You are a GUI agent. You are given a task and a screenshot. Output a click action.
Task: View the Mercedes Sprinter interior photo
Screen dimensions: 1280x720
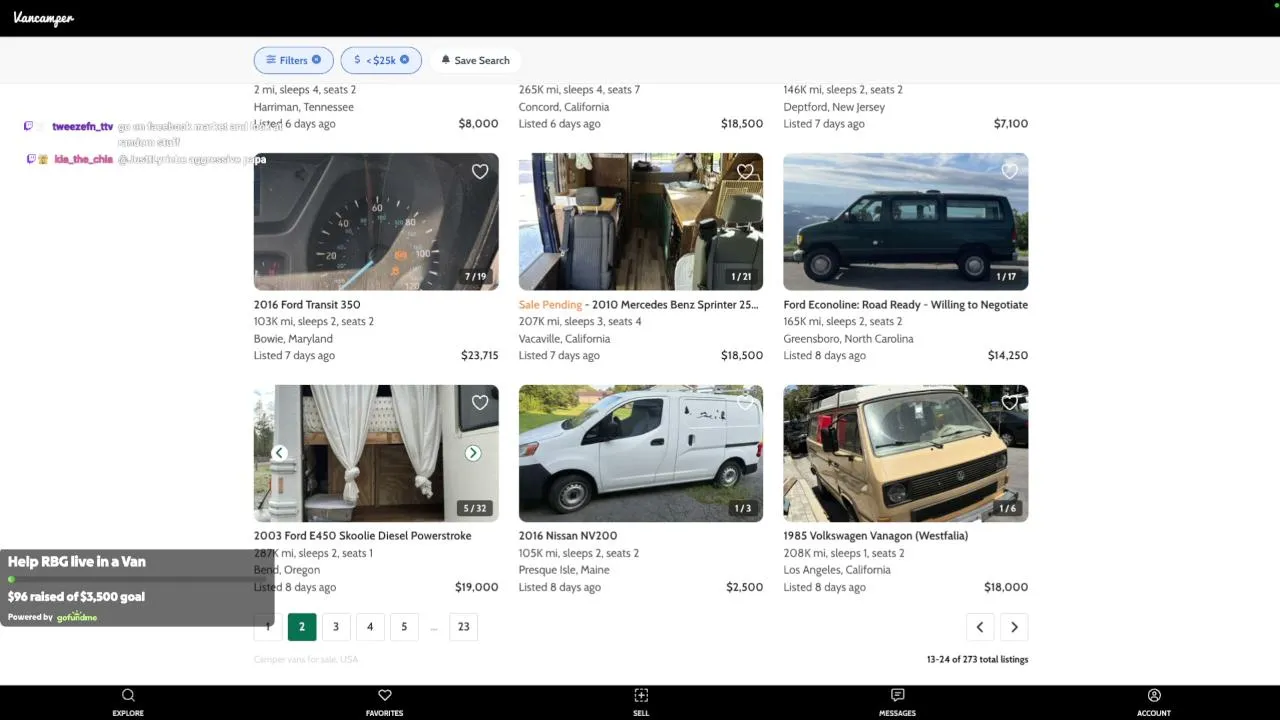(641, 222)
